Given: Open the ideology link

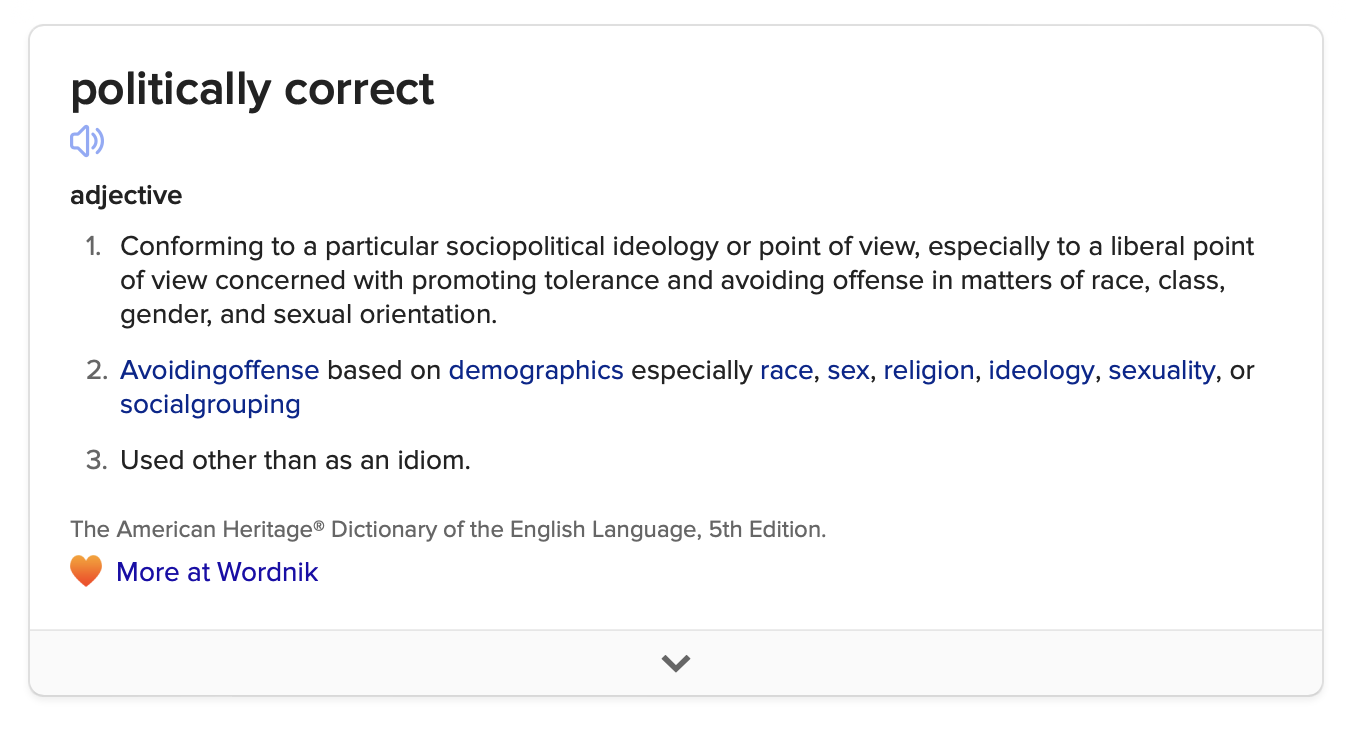Looking at the screenshot, I should pyautogui.click(x=1041, y=370).
